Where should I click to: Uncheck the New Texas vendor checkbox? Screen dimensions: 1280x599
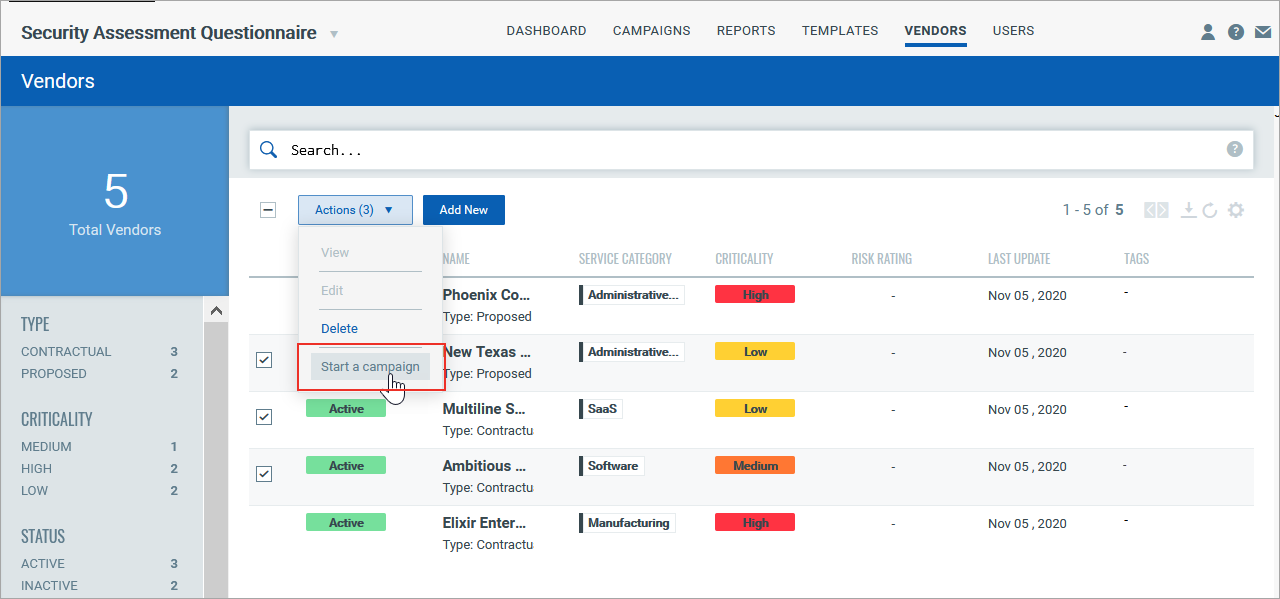point(264,360)
